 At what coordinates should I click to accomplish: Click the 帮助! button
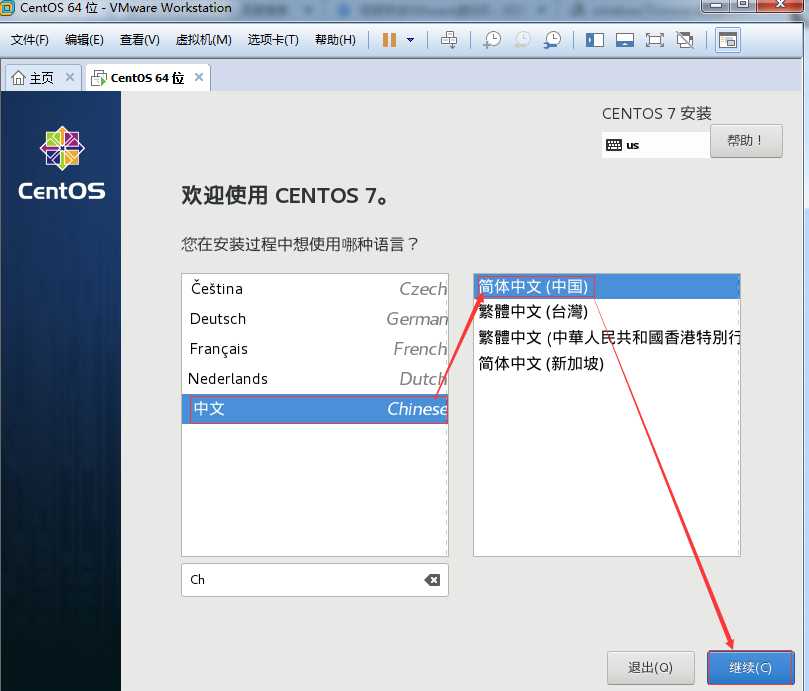coord(746,140)
